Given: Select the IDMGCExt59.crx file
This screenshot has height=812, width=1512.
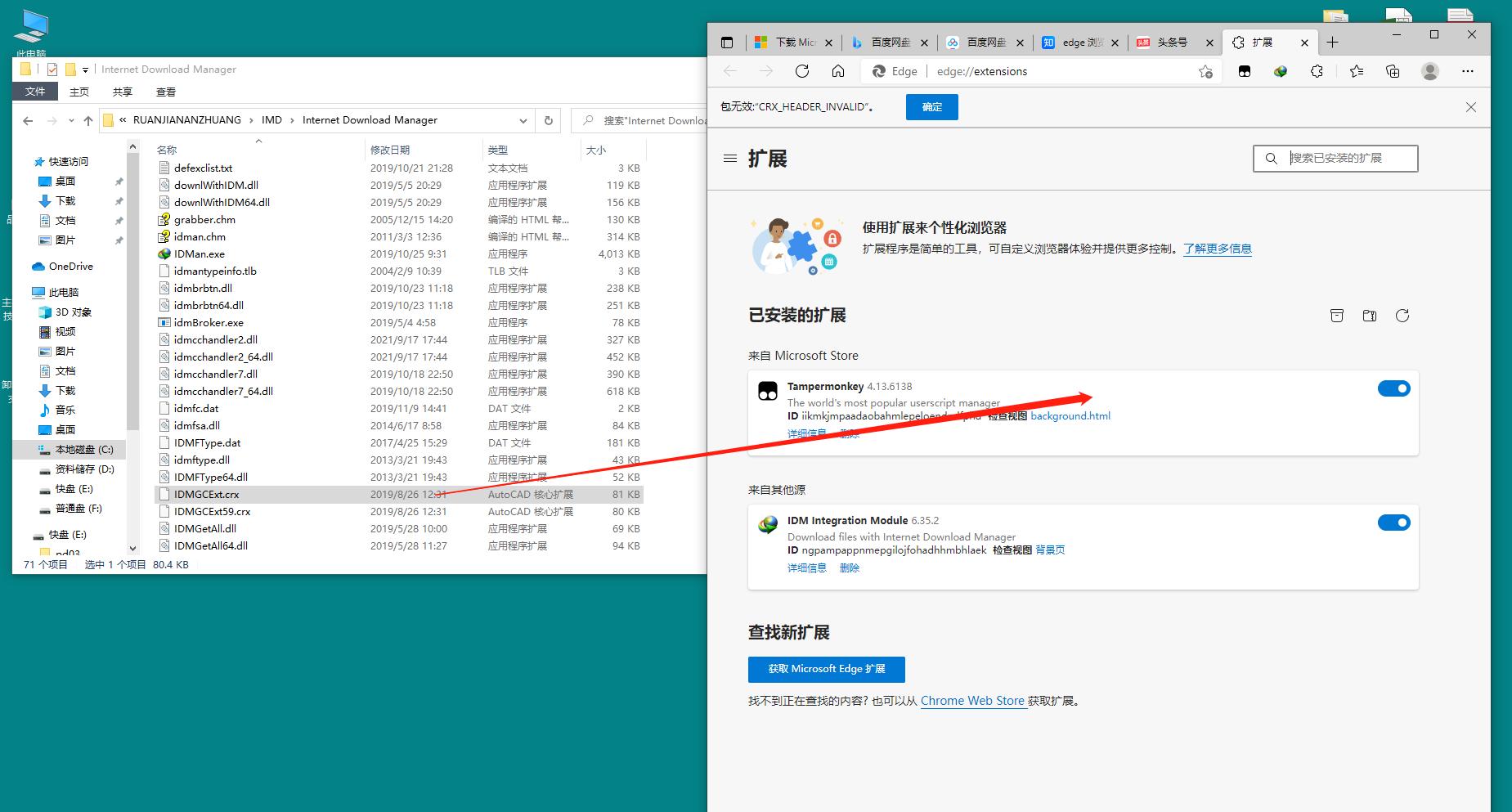Looking at the screenshot, I should [212, 512].
